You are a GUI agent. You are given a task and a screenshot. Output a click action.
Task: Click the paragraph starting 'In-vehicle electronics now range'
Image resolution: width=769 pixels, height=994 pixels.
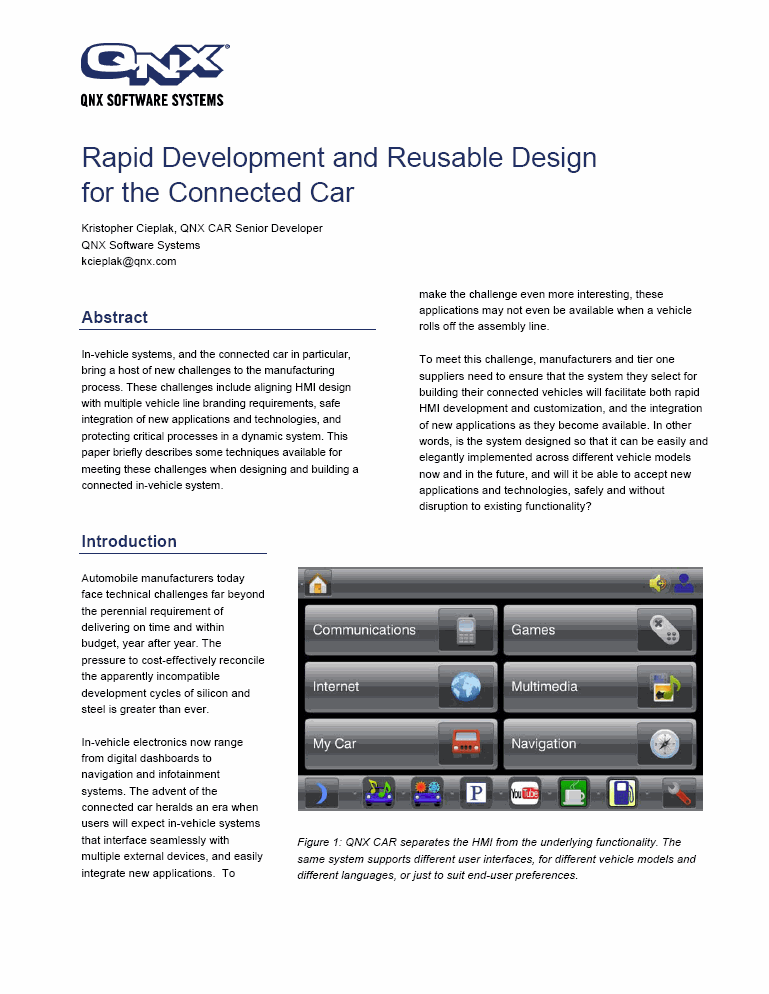coord(172,807)
